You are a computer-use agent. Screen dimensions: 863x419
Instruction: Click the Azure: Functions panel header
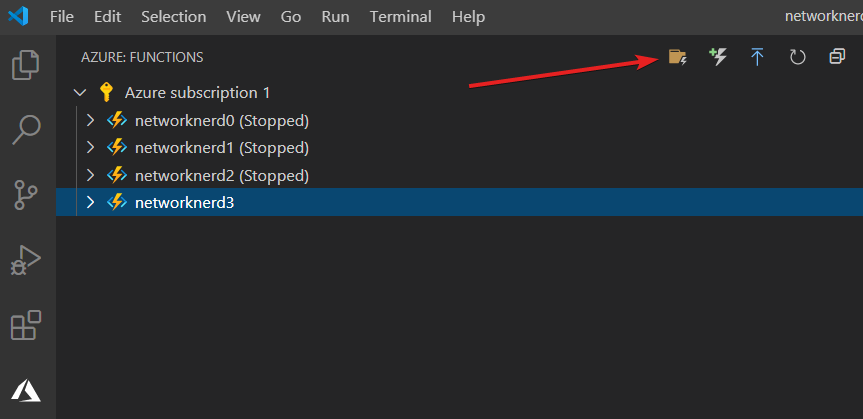[x=142, y=57]
